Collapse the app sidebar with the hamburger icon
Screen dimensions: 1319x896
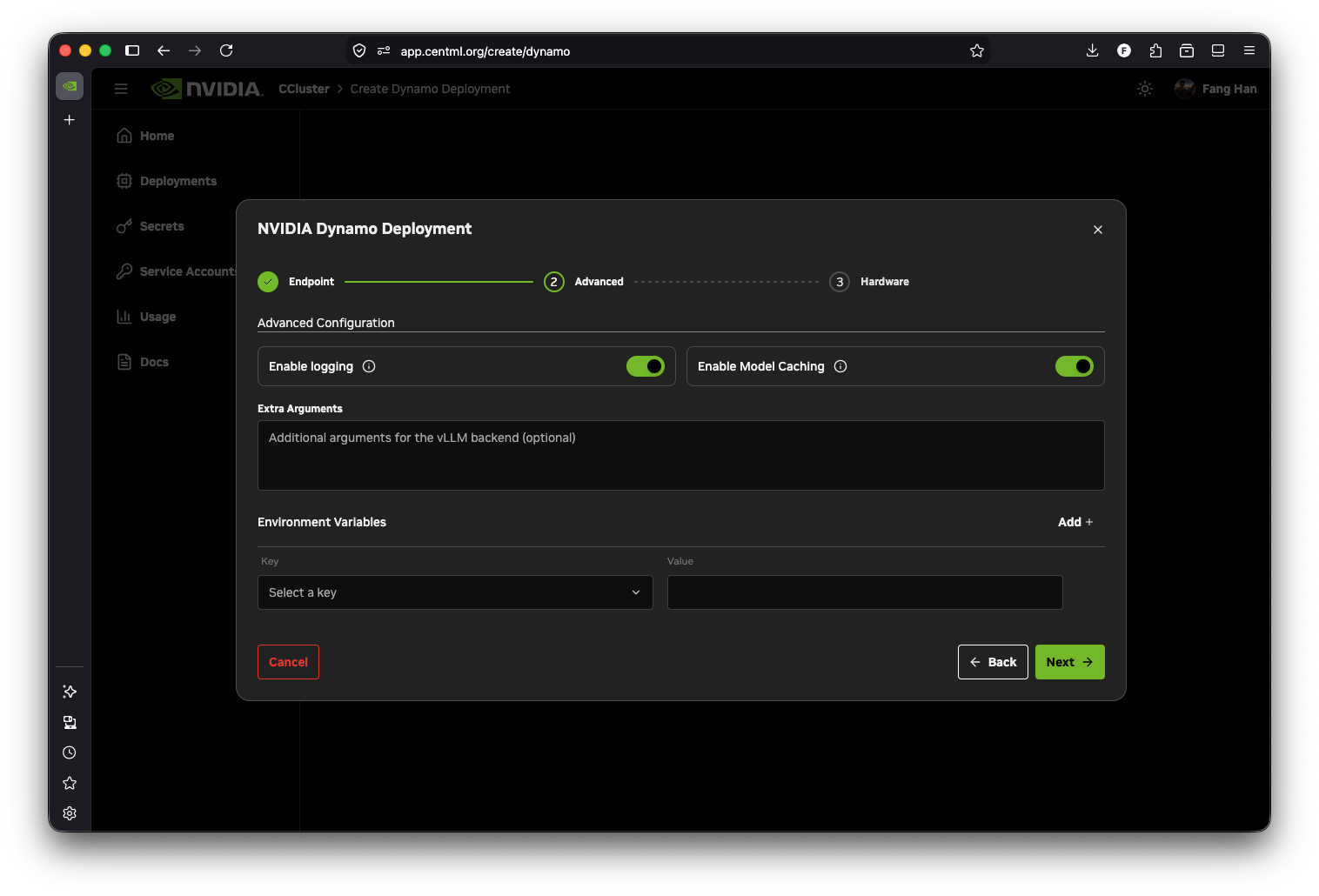tap(121, 89)
